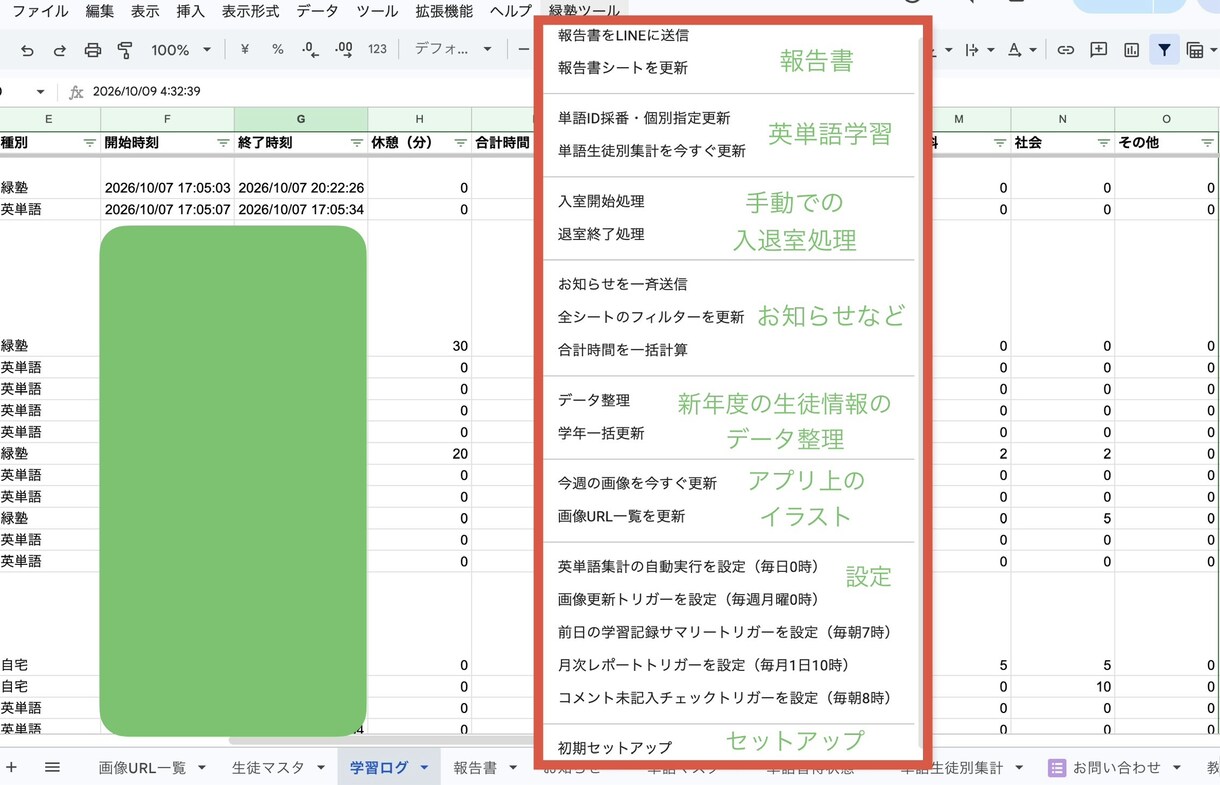Open the デフォ... font dropdown
The width and height of the screenshot is (1220, 785).
click(x=453, y=50)
